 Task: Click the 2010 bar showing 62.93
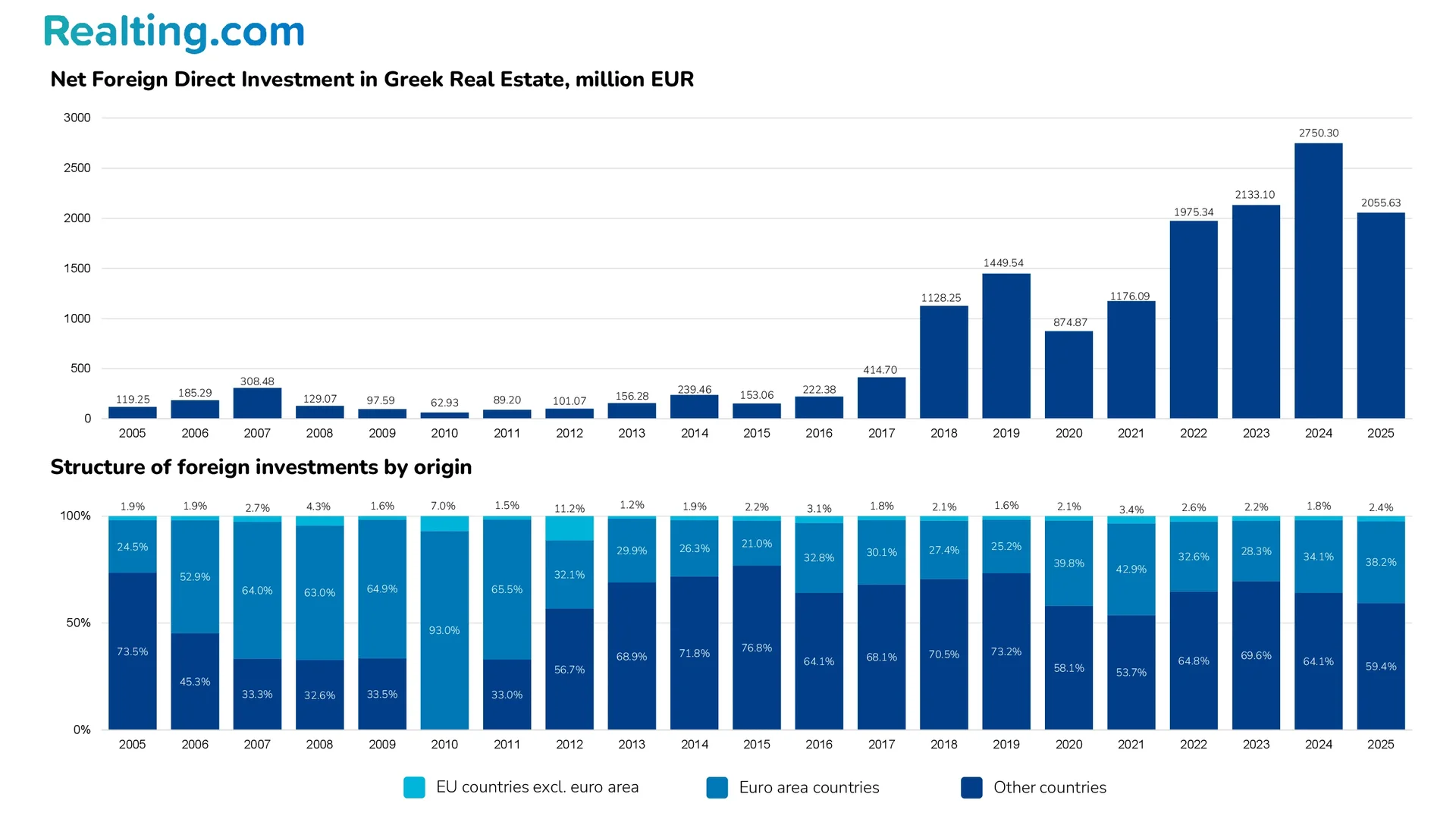444,414
